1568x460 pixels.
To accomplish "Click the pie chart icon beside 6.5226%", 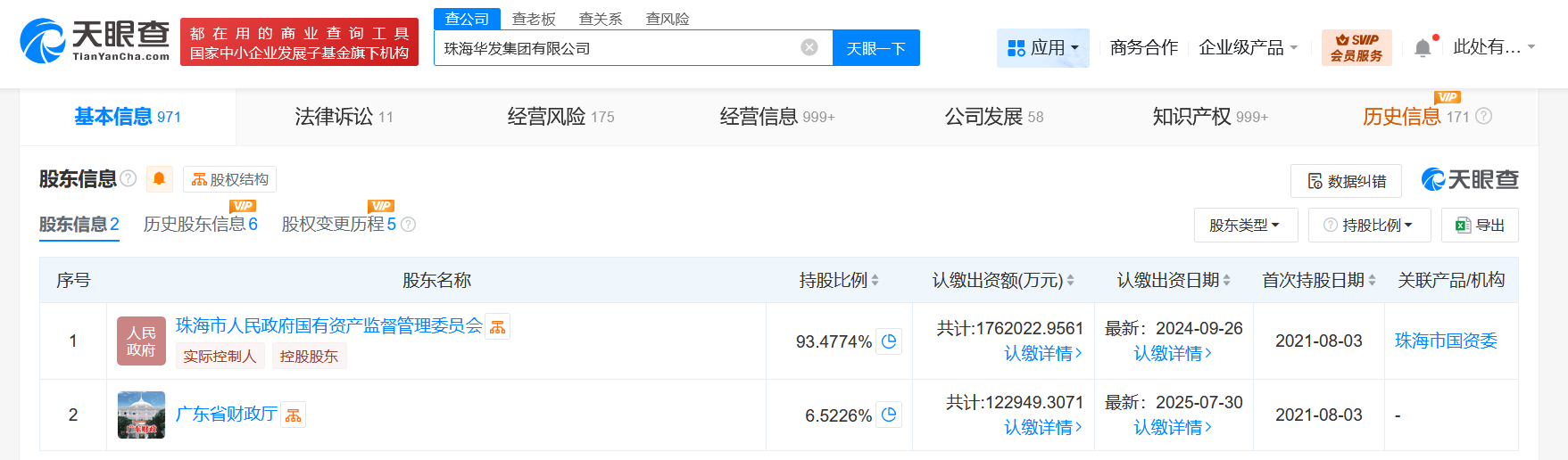I will click(x=889, y=415).
